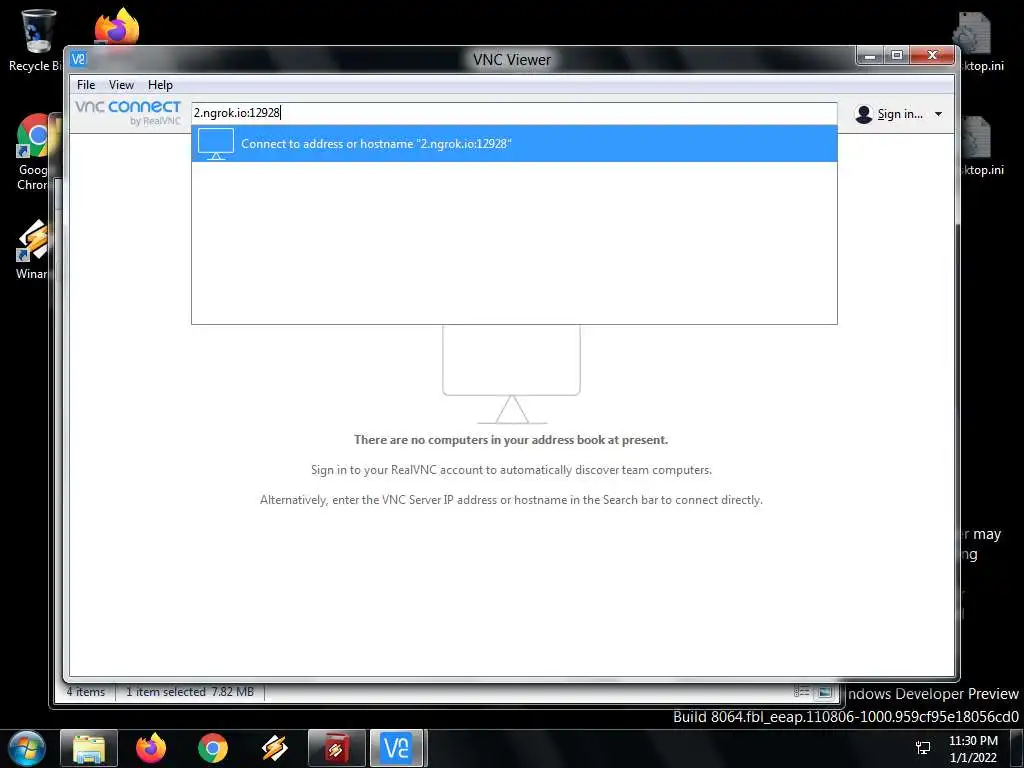Launch Chrome from the taskbar
Viewport: 1024px width, 768px height.
click(x=213, y=748)
